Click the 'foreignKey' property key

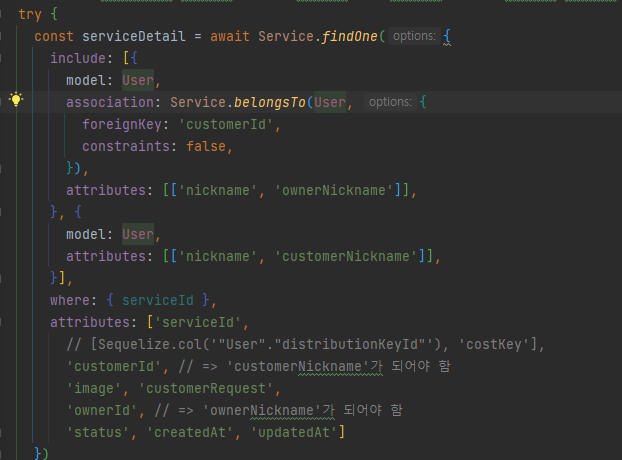[x=122, y=125]
